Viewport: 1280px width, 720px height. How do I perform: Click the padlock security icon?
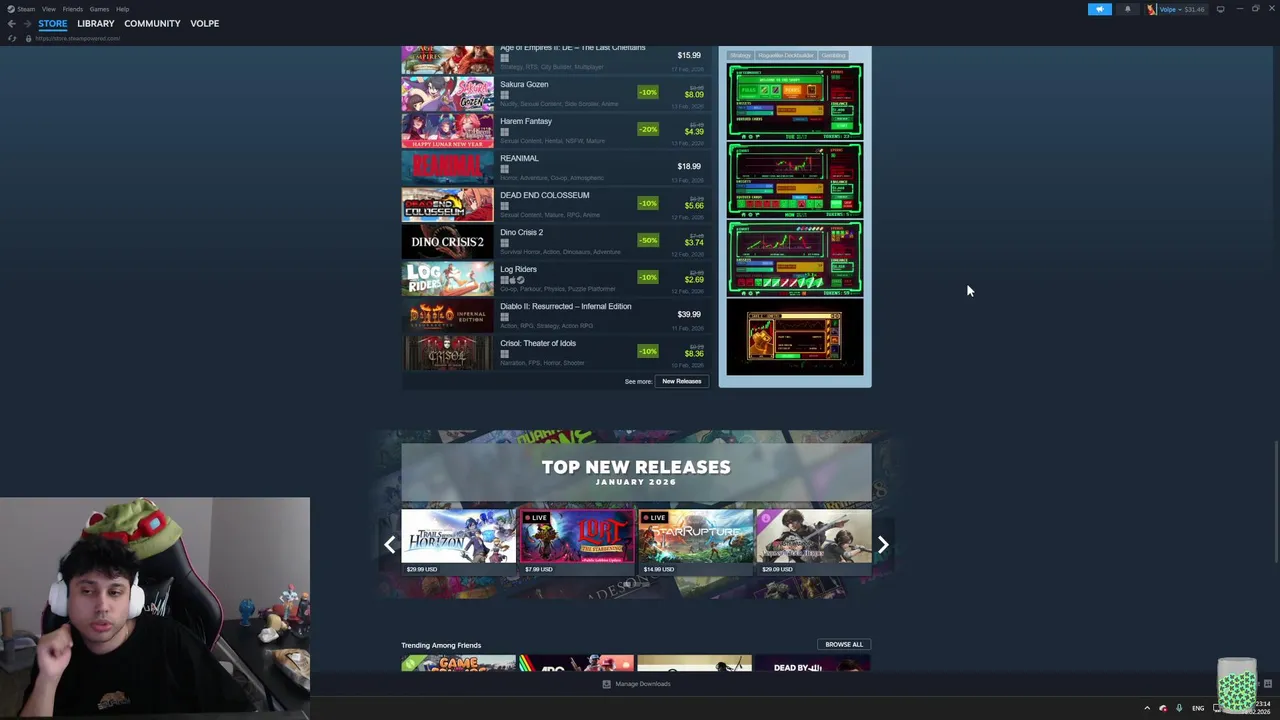coord(28,38)
